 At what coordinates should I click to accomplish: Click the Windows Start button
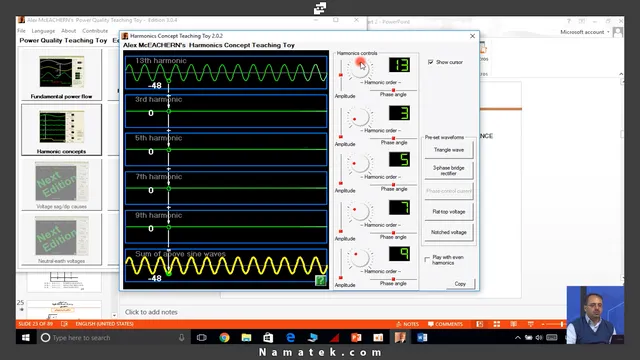coord(26,338)
